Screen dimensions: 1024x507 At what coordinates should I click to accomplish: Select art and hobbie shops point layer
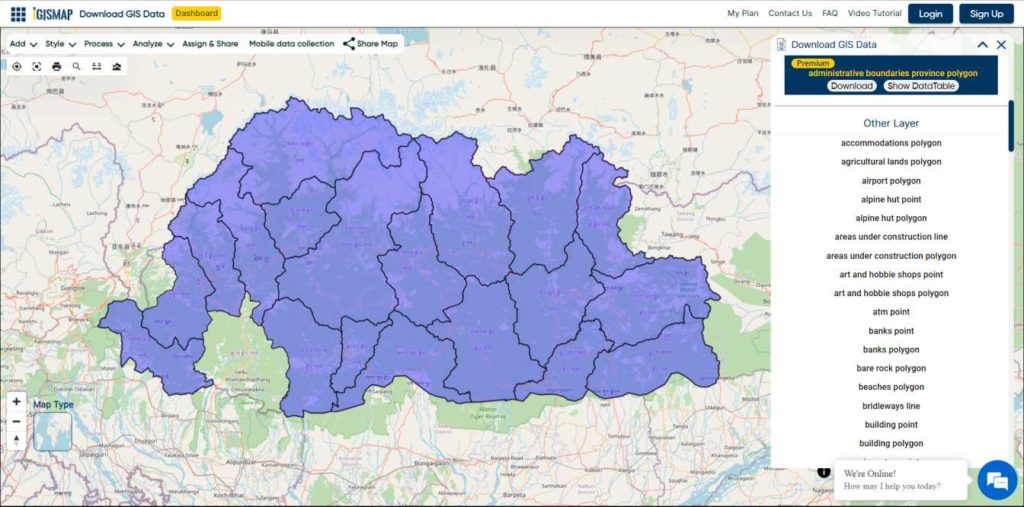click(x=891, y=274)
